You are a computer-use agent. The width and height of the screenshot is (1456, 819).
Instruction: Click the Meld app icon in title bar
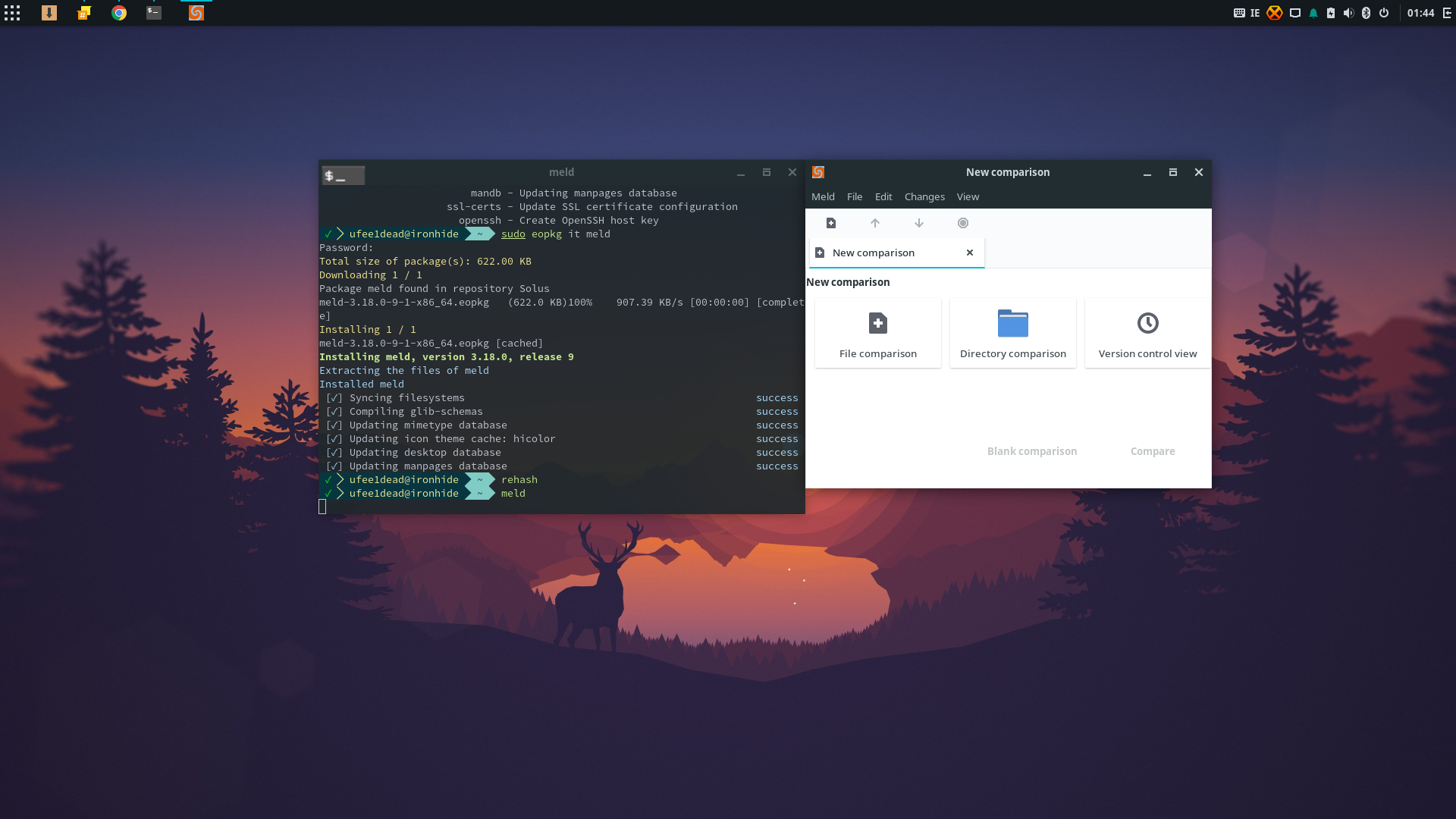click(x=818, y=172)
